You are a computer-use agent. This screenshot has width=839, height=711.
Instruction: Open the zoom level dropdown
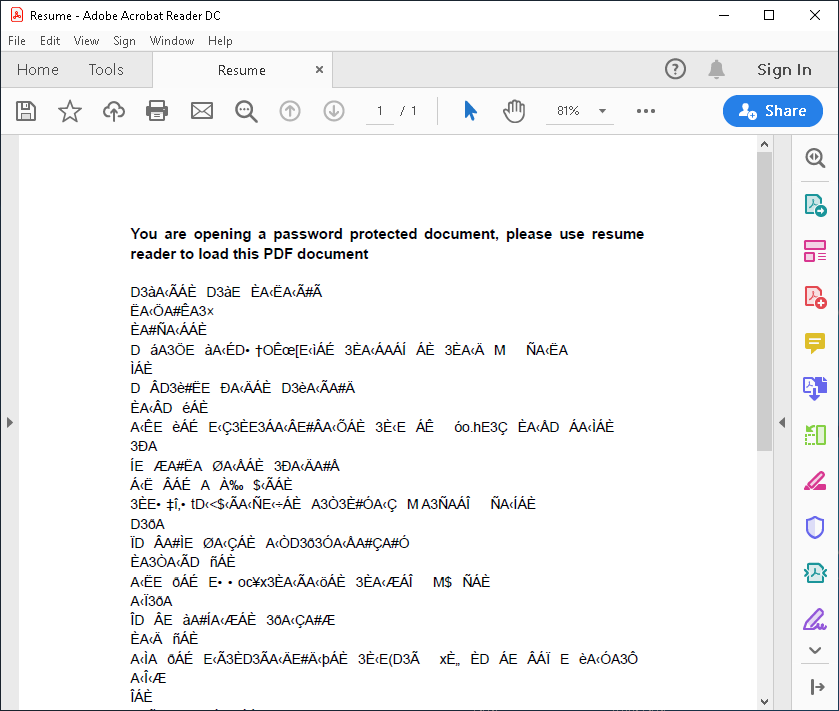pyautogui.click(x=602, y=111)
